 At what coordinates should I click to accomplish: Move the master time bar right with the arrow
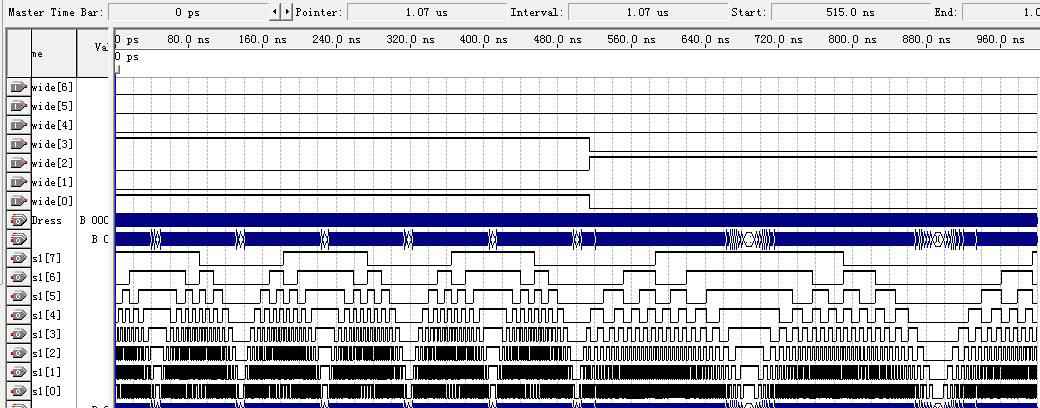point(288,13)
